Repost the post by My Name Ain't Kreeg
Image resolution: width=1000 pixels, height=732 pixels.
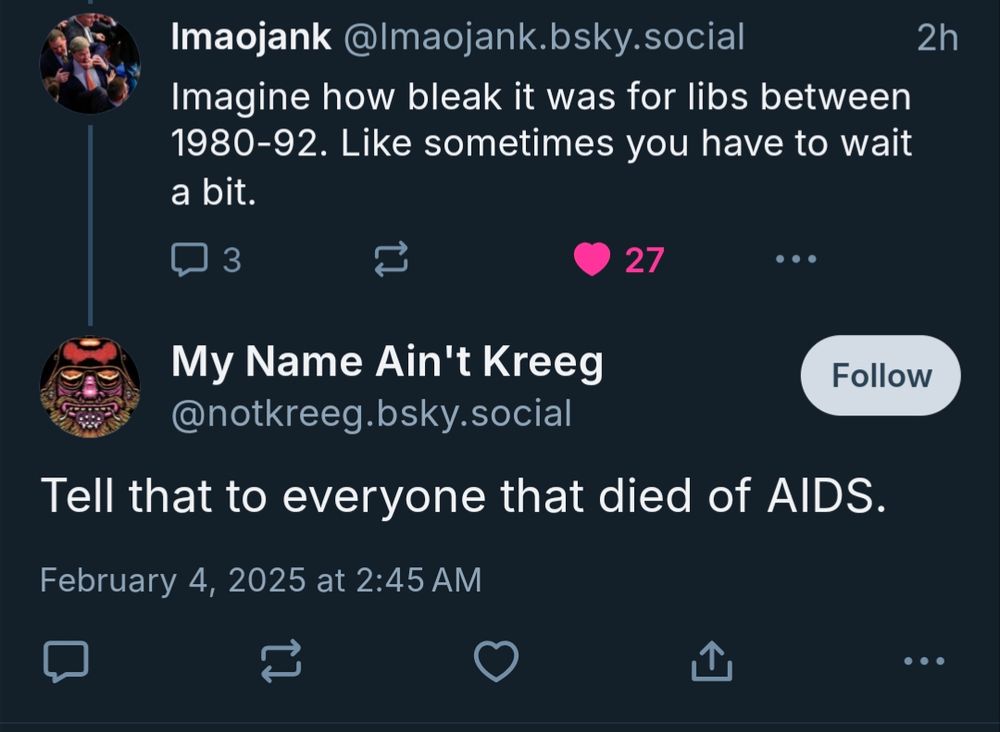click(281, 661)
